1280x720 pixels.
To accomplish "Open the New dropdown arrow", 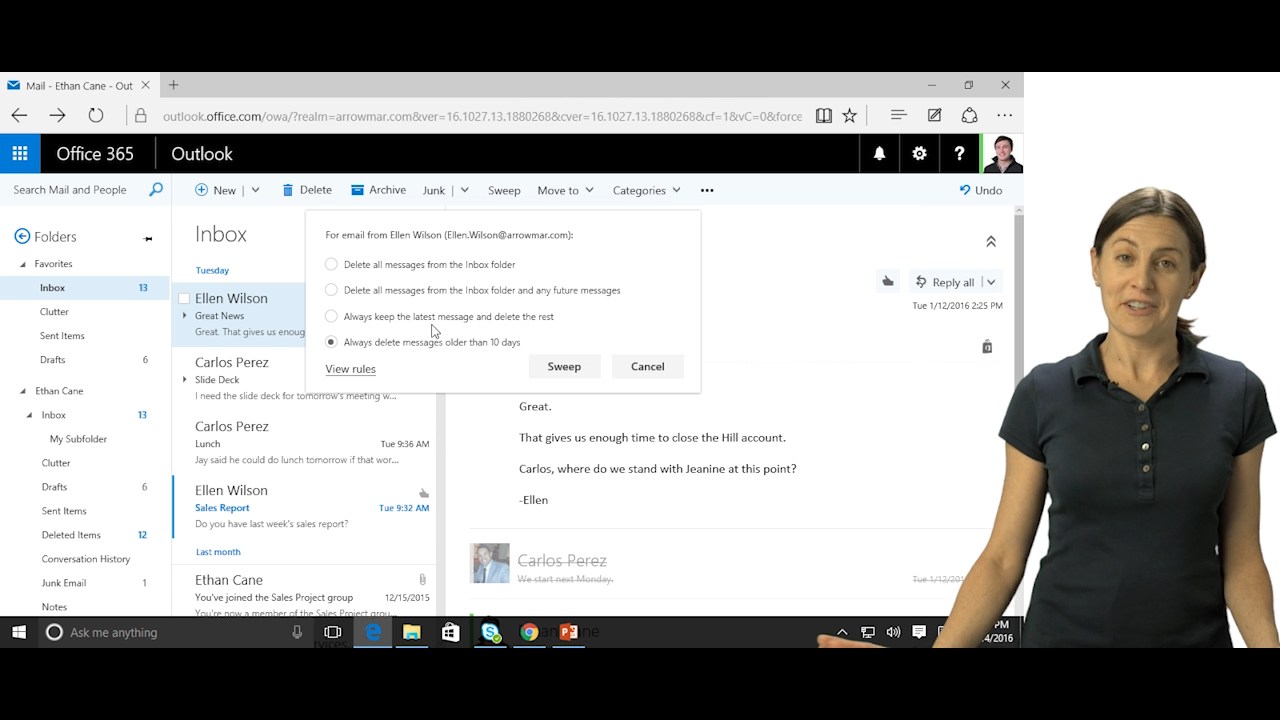I will click(255, 190).
